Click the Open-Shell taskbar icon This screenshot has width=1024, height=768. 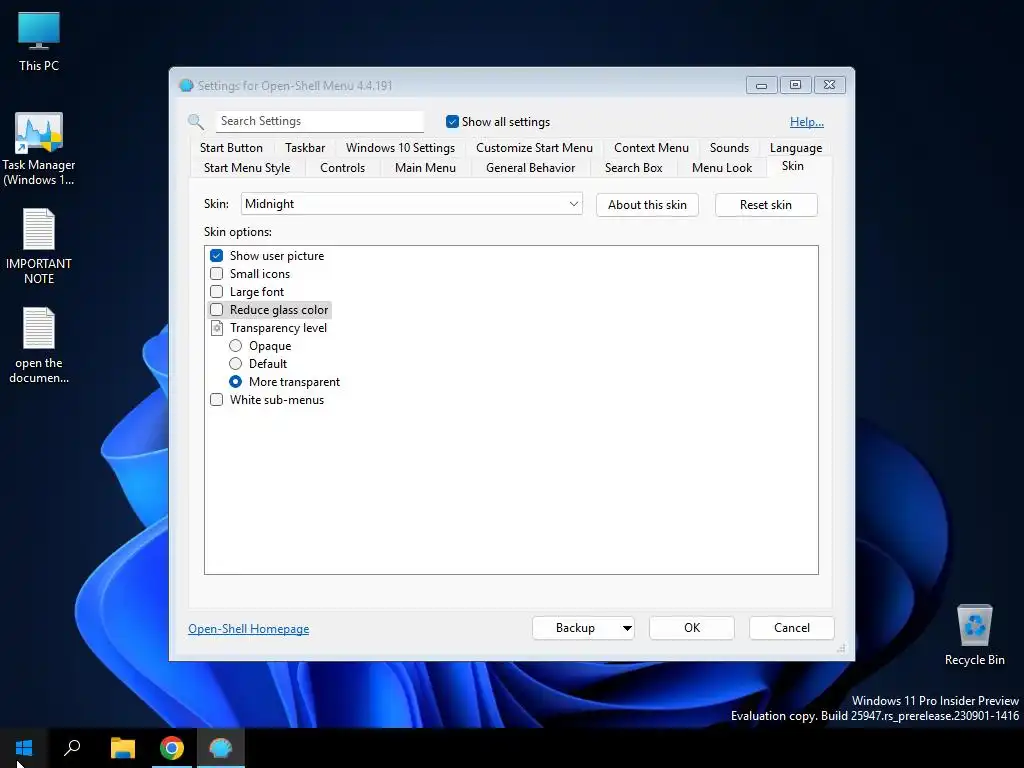coord(221,748)
